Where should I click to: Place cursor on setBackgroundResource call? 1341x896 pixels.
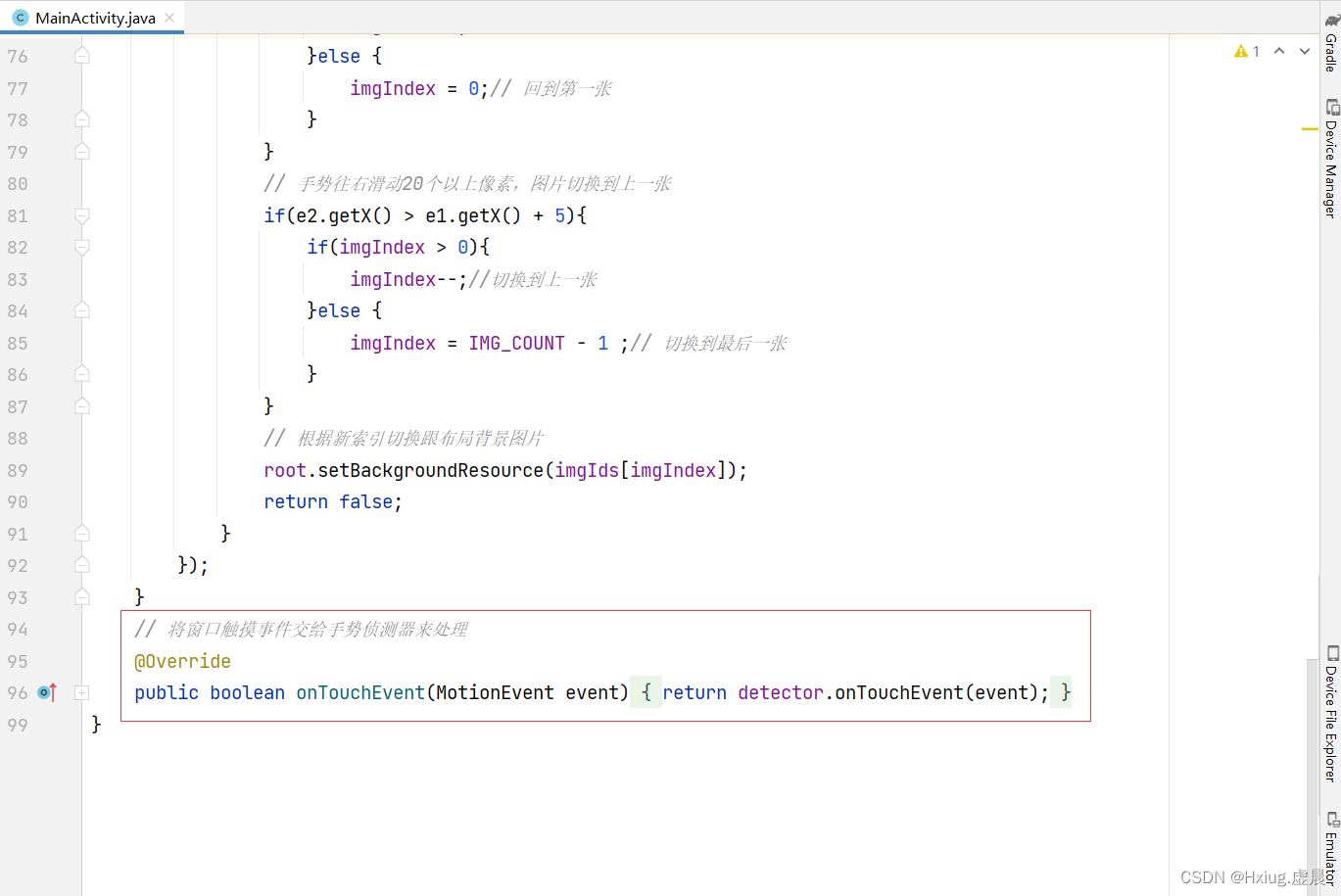tap(431, 470)
